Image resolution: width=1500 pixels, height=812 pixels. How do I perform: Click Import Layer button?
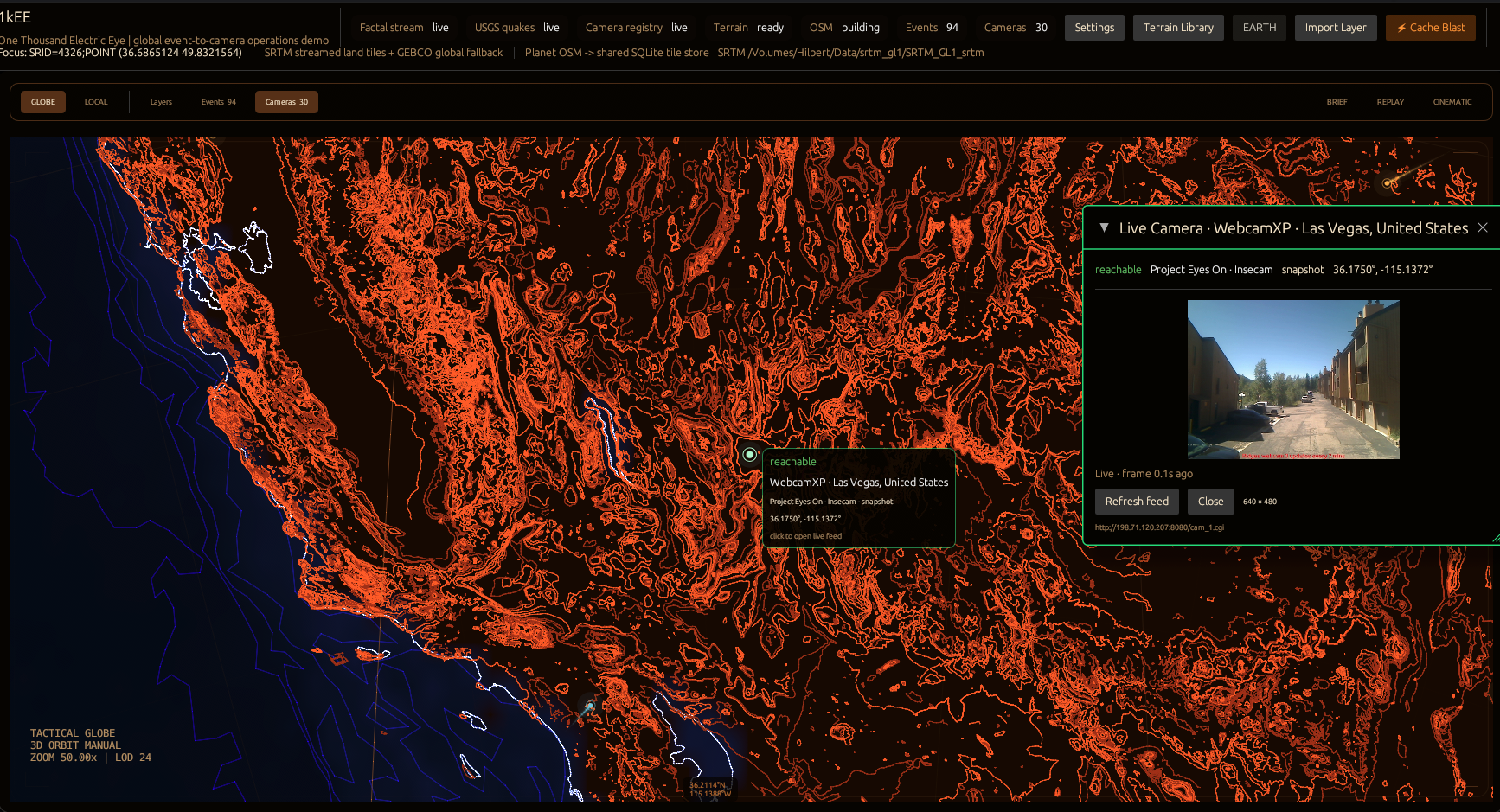click(1336, 28)
